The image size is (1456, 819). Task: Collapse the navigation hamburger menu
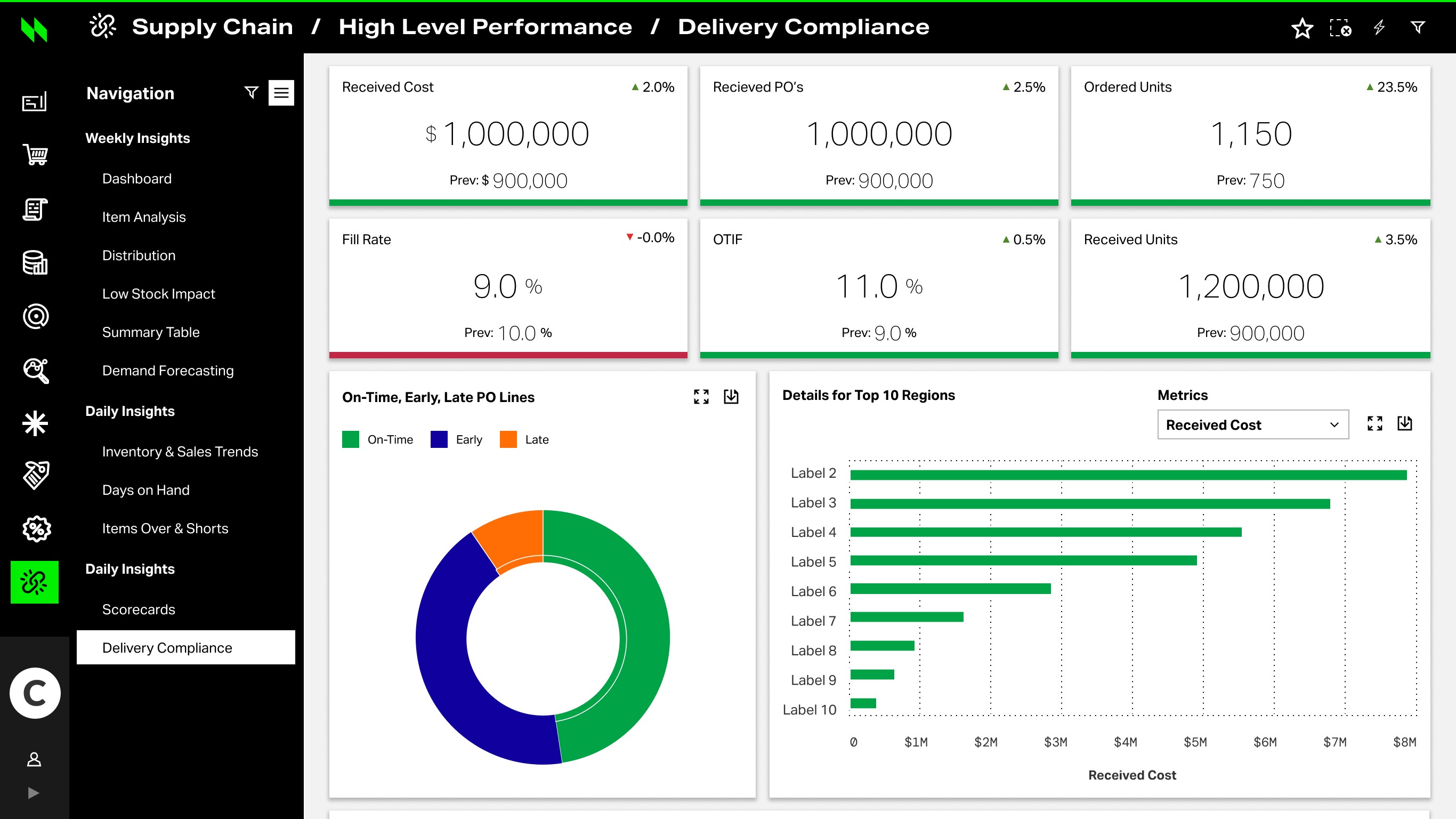click(x=281, y=93)
